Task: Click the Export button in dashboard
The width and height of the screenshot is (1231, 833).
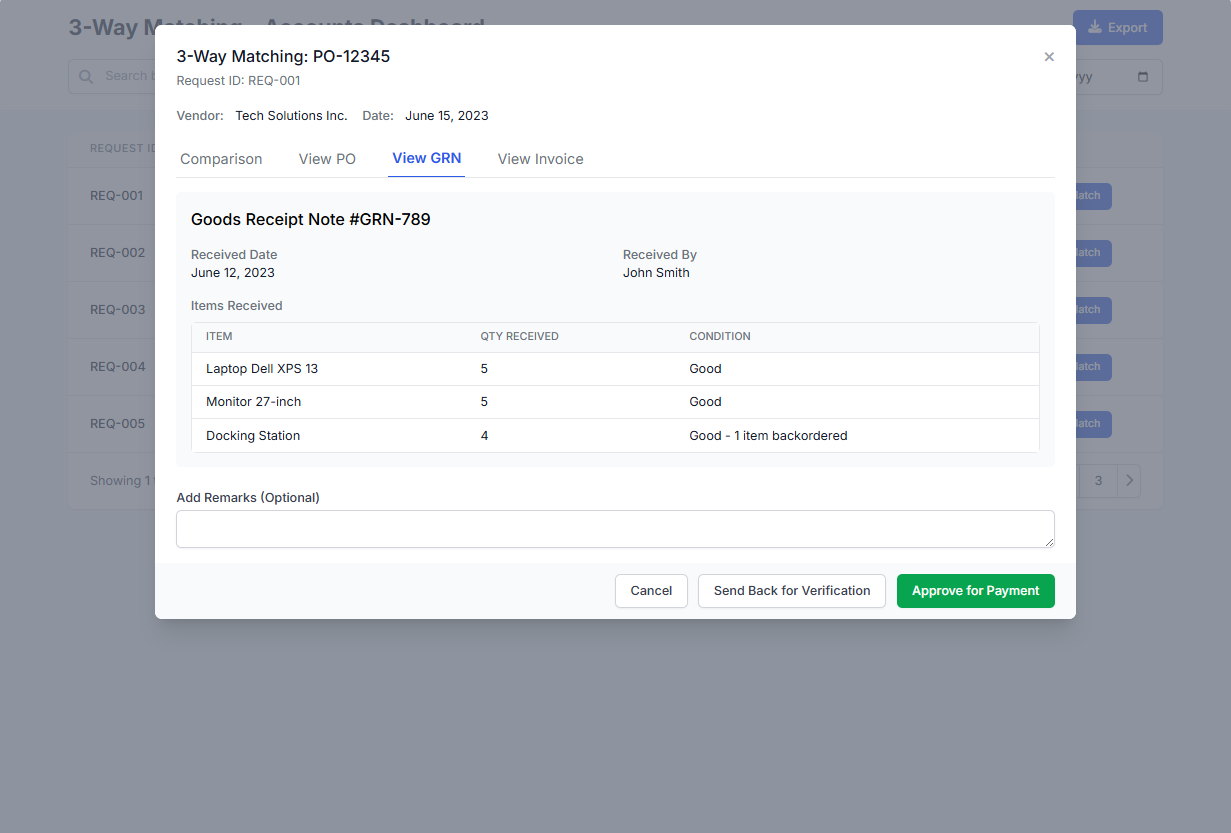Action: (1117, 27)
